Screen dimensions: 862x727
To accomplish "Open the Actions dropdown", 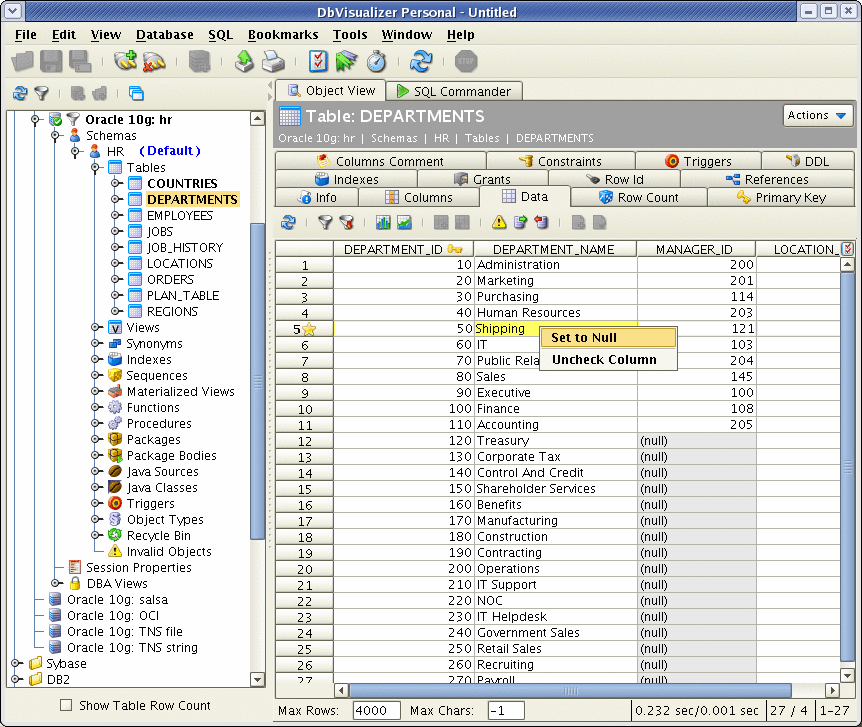I will [x=817, y=115].
